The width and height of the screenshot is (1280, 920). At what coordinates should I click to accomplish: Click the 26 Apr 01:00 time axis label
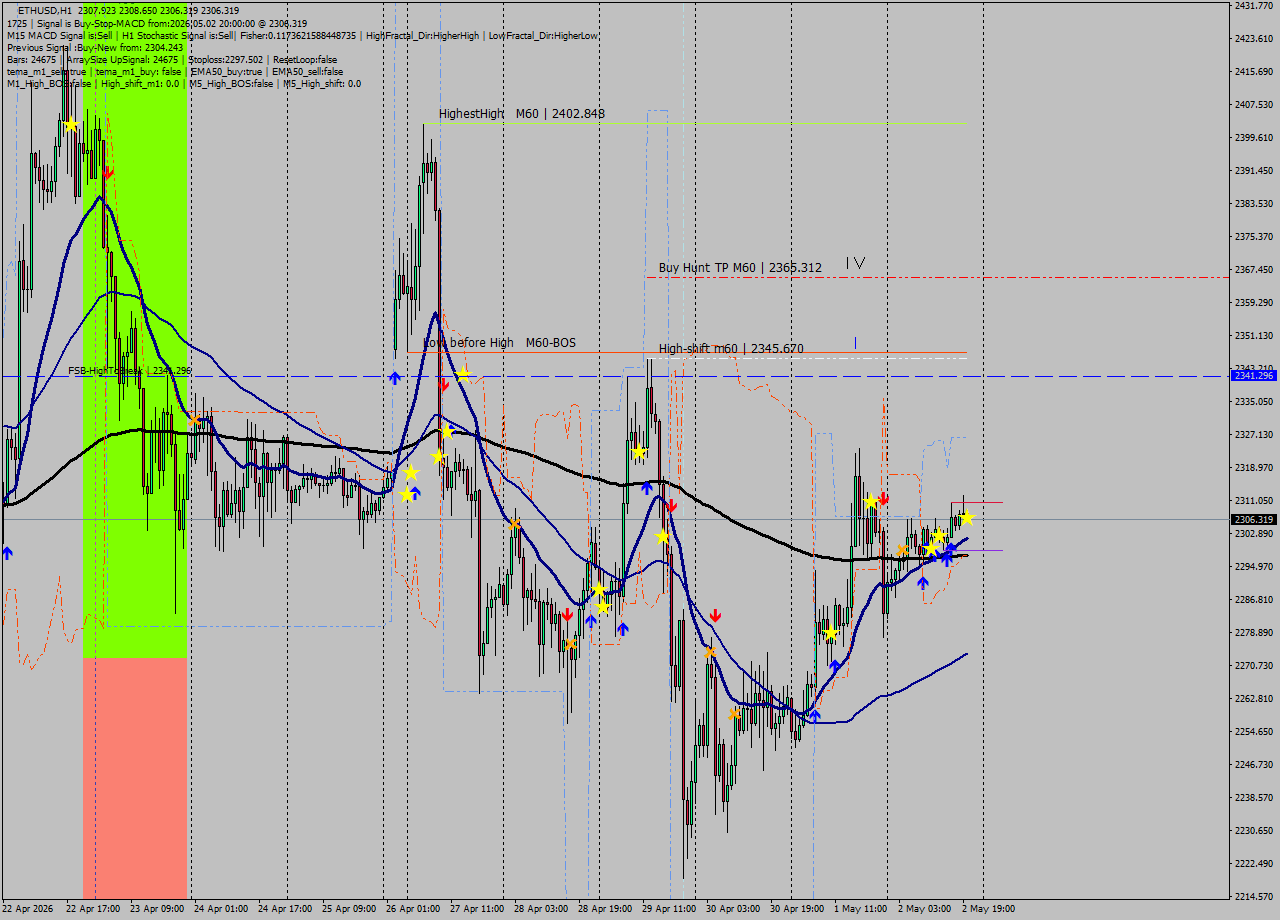(412, 909)
